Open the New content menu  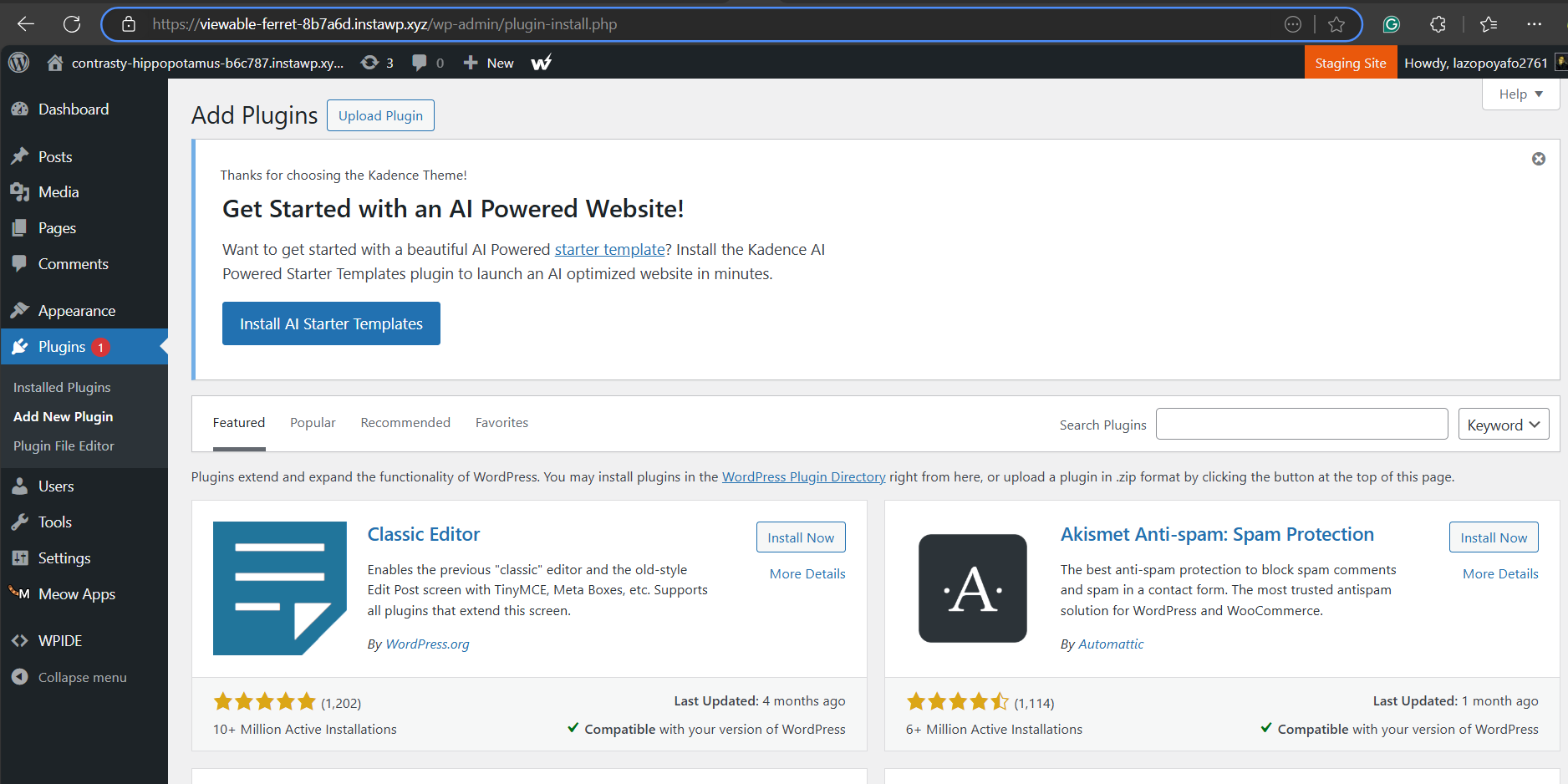(489, 63)
